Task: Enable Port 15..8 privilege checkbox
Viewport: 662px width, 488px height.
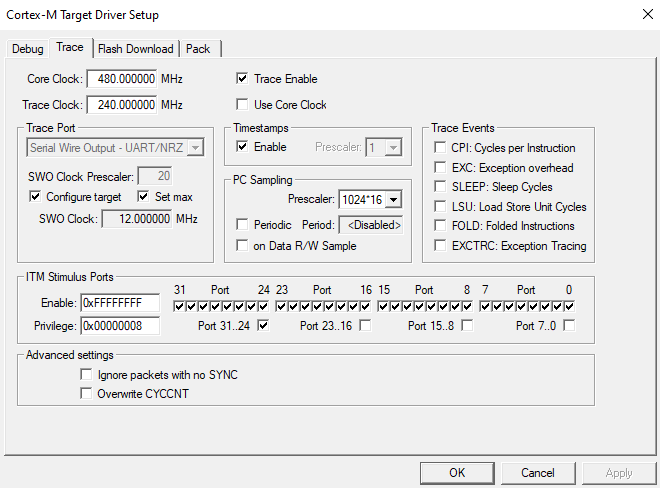Action: (467, 325)
